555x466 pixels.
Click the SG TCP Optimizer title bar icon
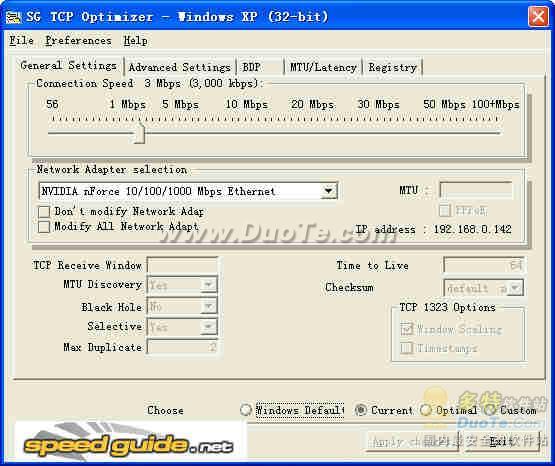[x=13, y=17]
